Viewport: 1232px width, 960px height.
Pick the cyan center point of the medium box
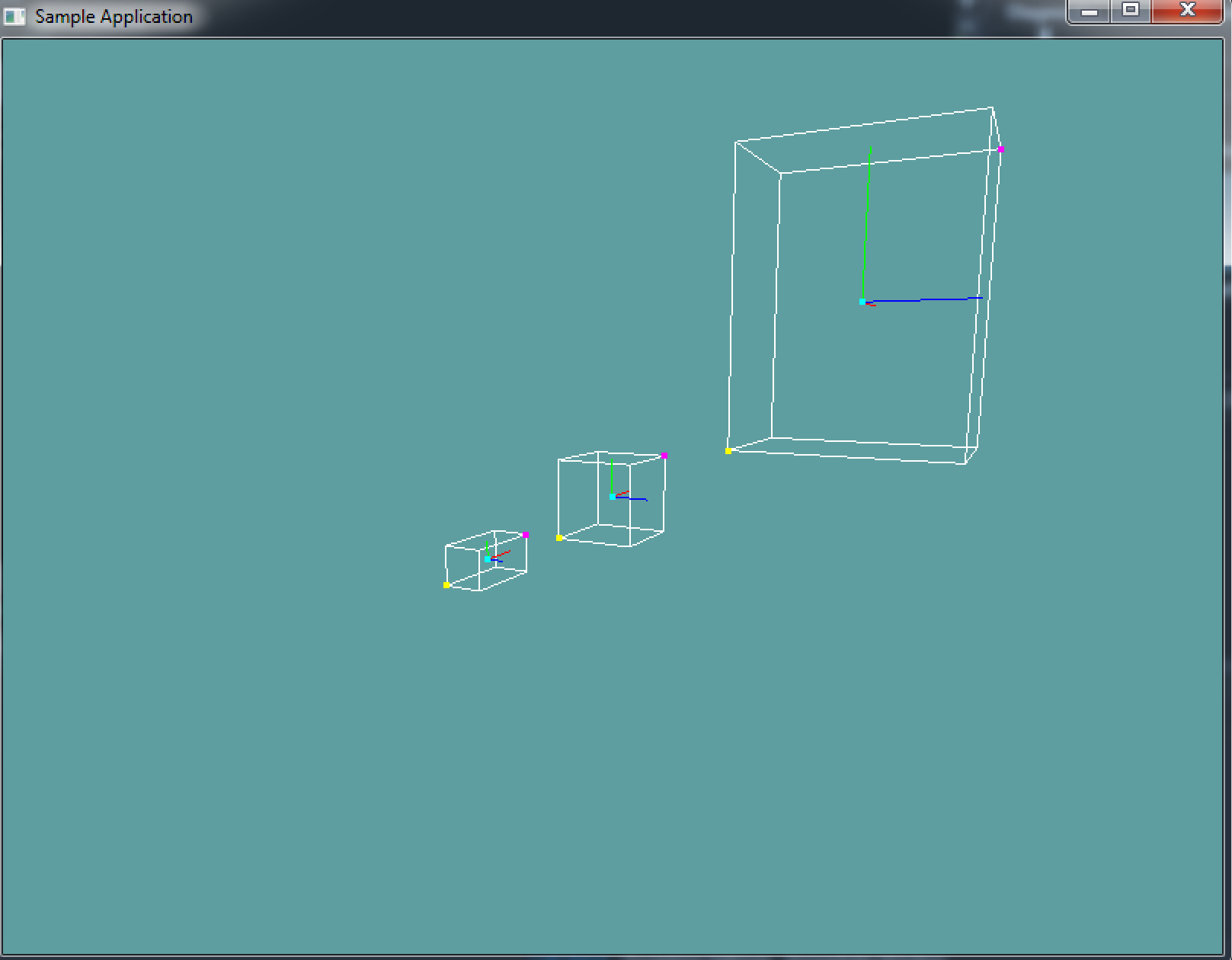point(613,497)
